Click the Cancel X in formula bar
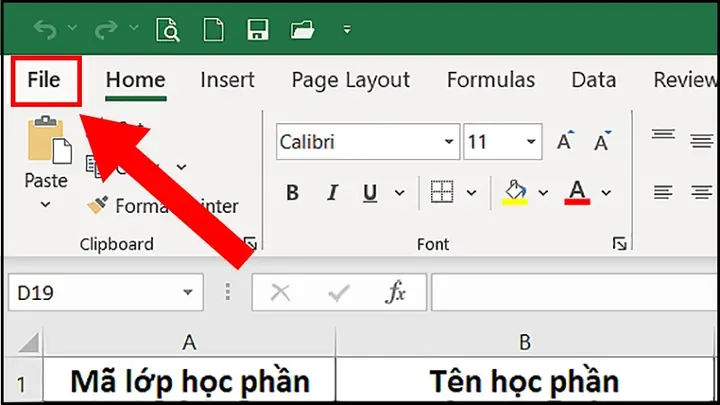720x405 pixels. [280, 292]
